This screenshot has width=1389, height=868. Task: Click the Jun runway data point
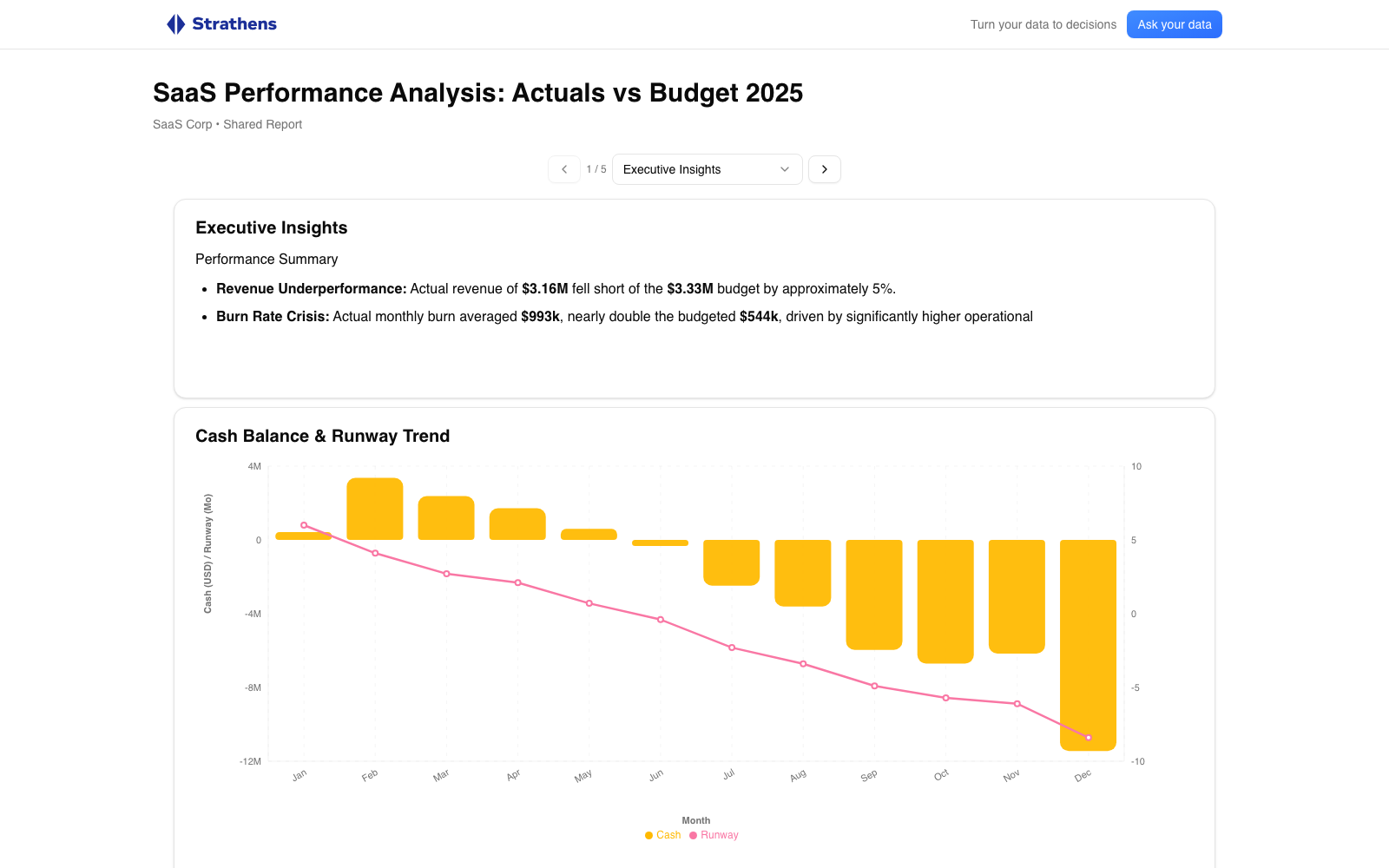pos(661,620)
